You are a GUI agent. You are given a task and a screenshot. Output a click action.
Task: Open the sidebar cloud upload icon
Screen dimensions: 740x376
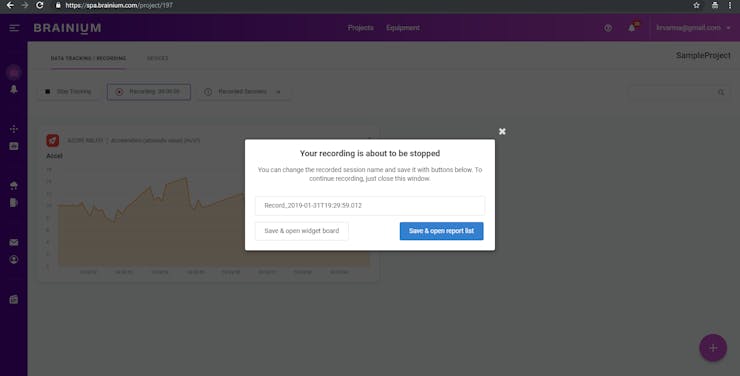point(14,185)
